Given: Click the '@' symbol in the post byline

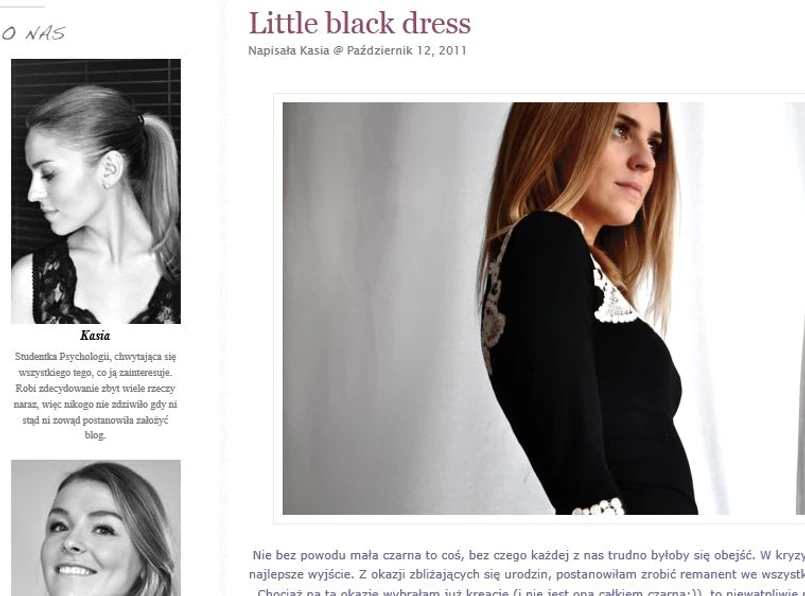Looking at the screenshot, I should tap(338, 51).
